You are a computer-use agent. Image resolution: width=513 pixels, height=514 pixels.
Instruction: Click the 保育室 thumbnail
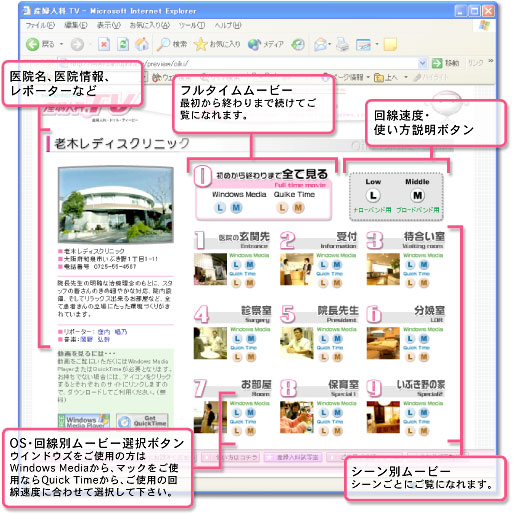coord(297,417)
